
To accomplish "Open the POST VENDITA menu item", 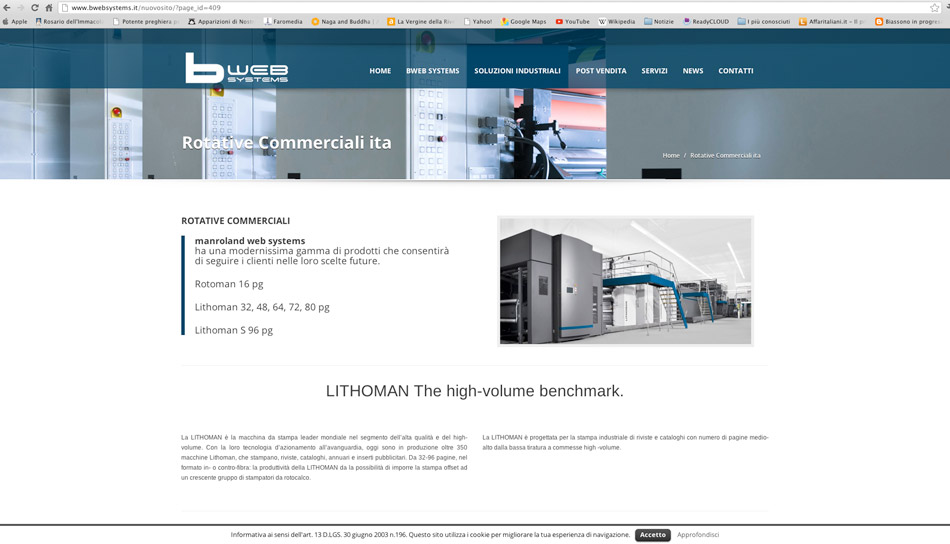I will coord(601,71).
